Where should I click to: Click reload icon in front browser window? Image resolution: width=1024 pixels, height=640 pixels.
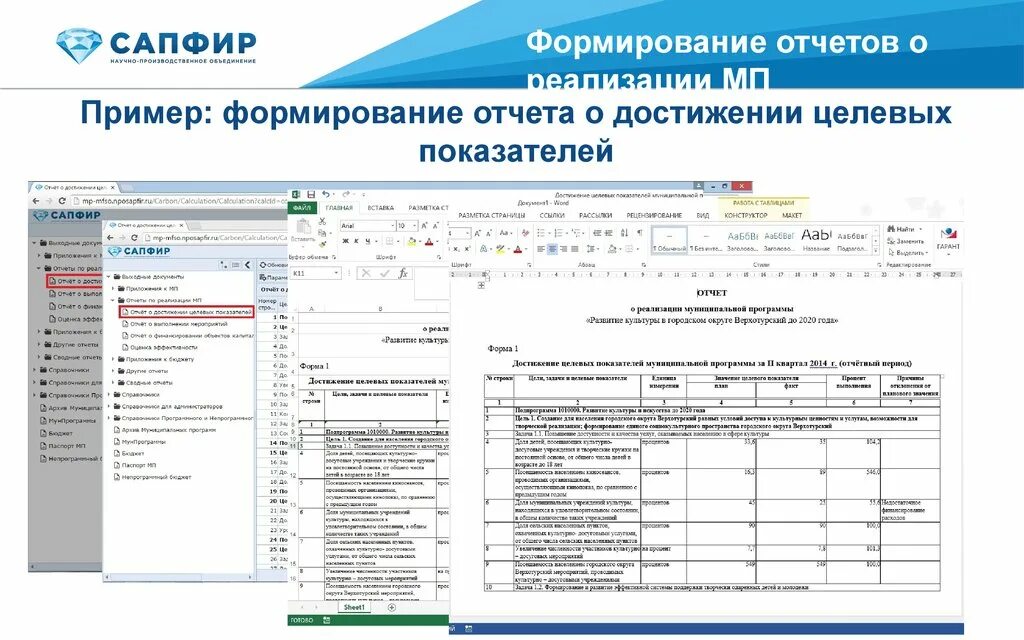[134, 238]
